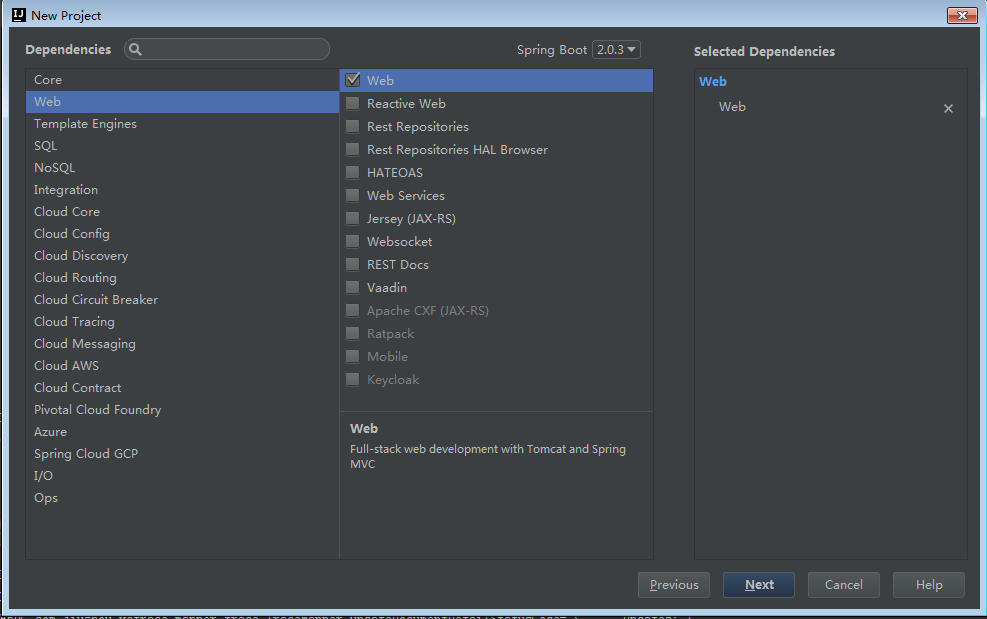Choose the I/O category

click(x=183, y=476)
